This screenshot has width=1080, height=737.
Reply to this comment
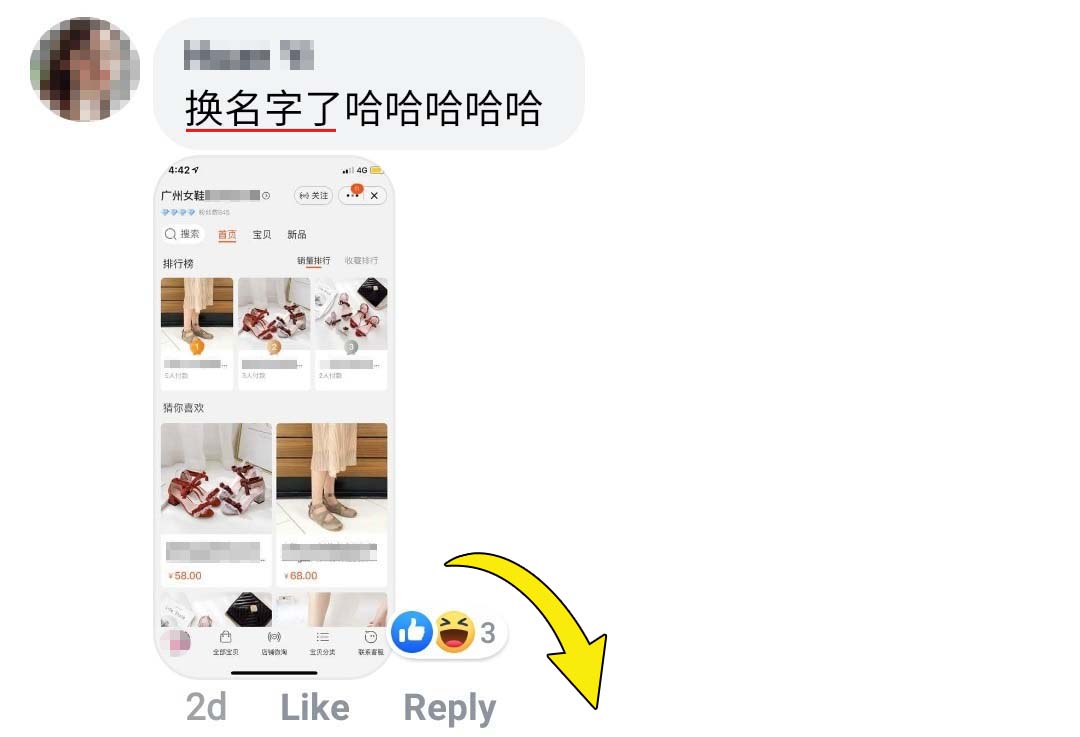449,709
